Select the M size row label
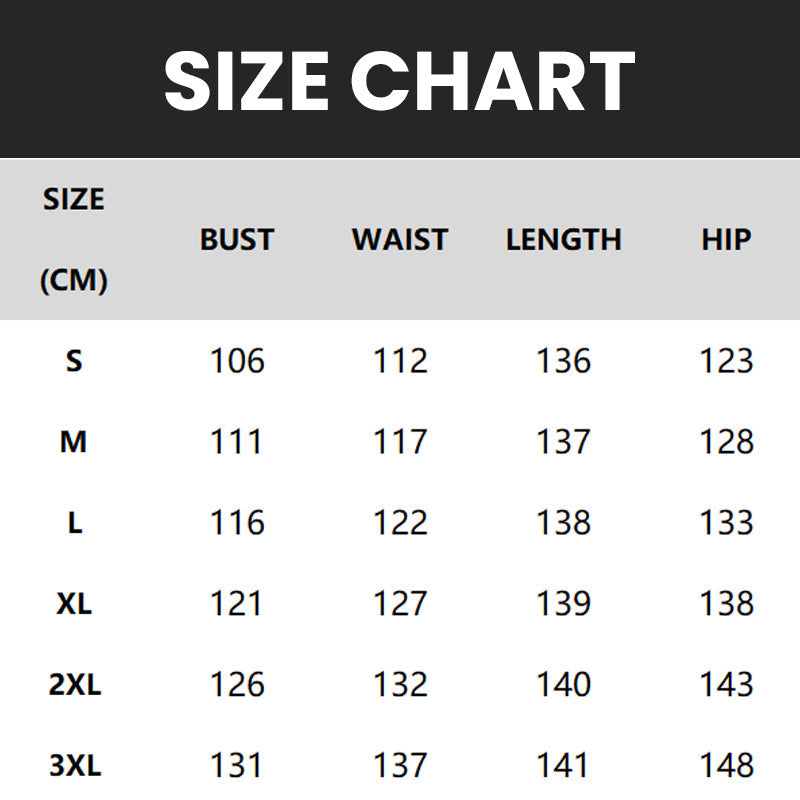Image resolution: width=800 pixels, height=800 pixels. coord(74,442)
